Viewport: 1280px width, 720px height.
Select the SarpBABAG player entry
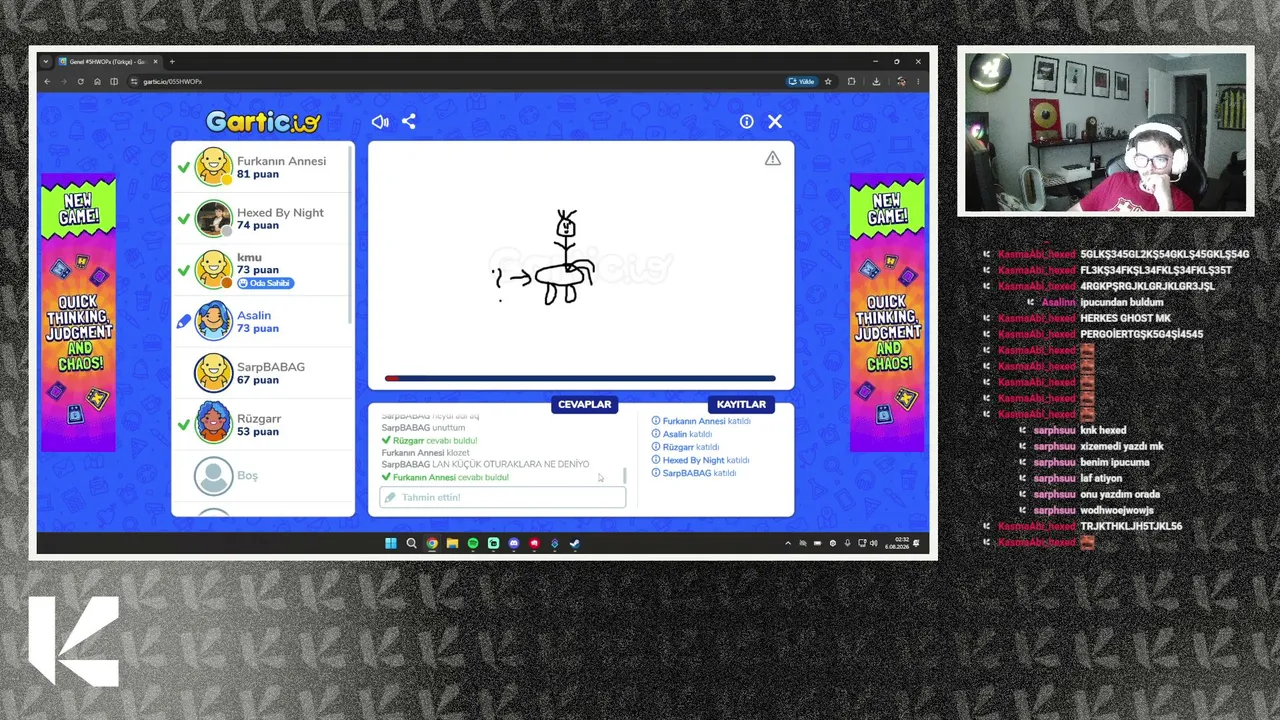point(264,373)
